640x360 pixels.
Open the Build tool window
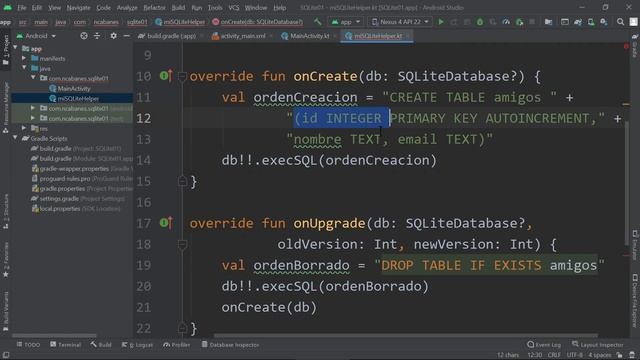click(101, 345)
